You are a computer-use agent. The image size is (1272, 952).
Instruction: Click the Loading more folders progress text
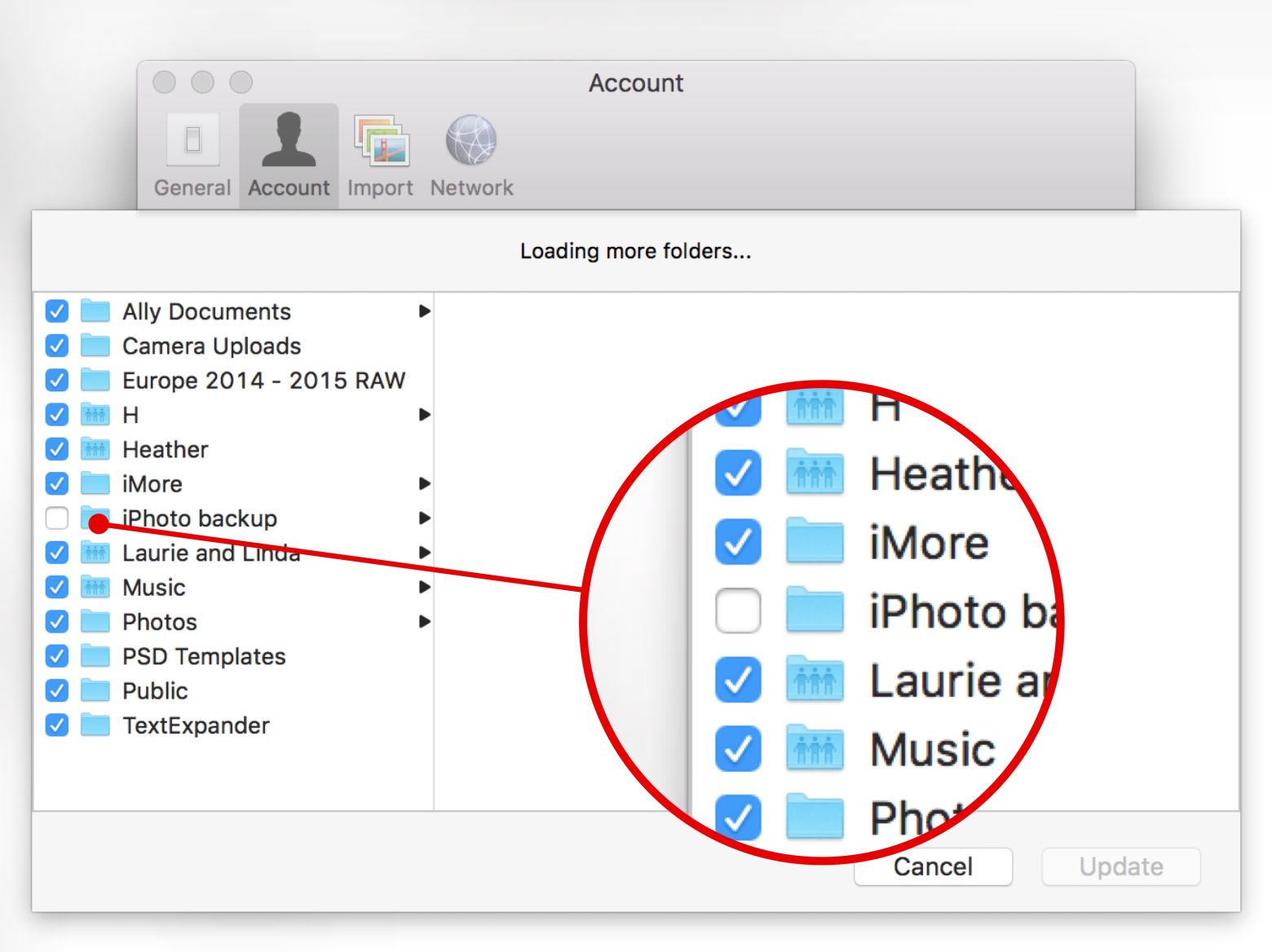(x=635, y=250)
